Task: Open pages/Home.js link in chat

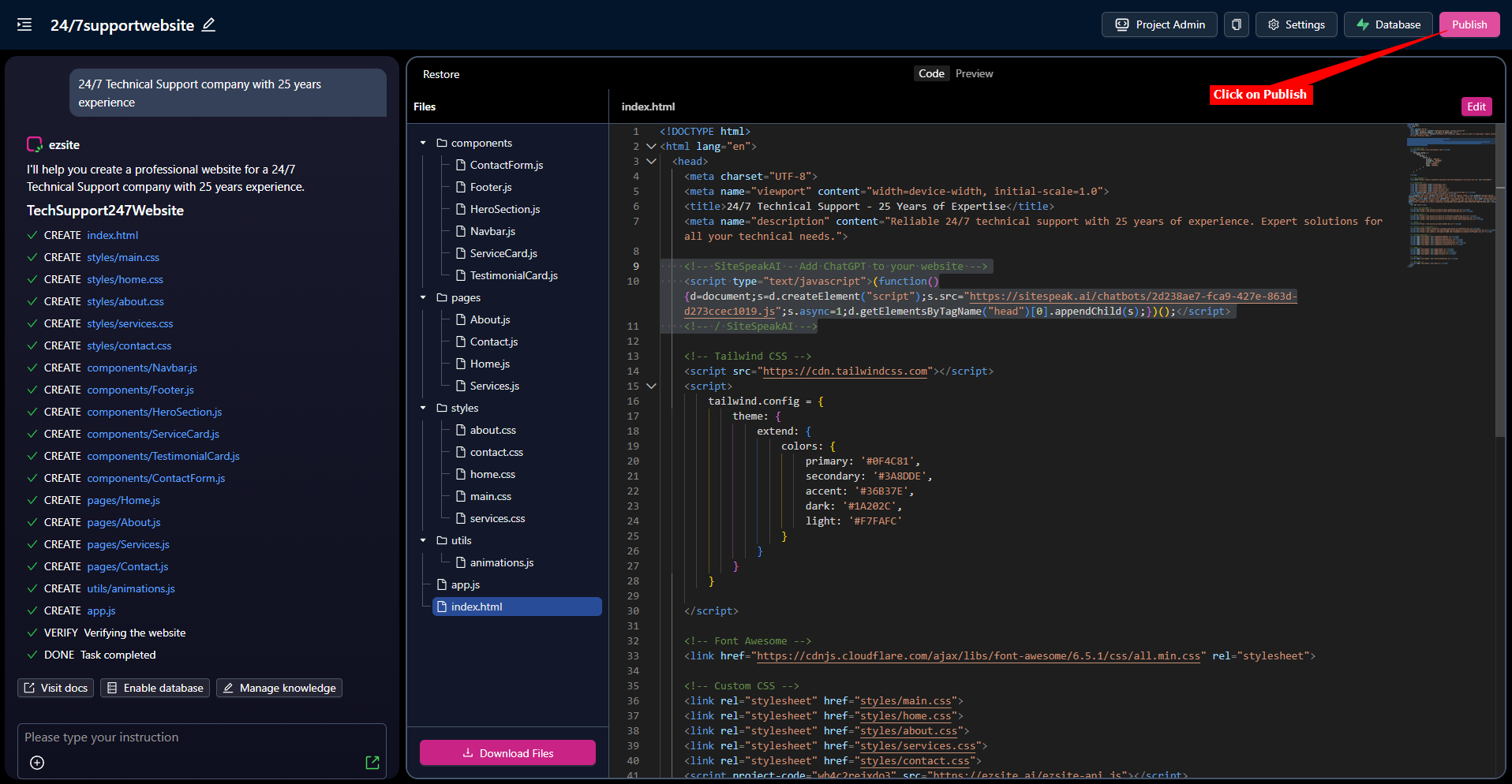Action: pyautogui.click(x=123, y=500)
